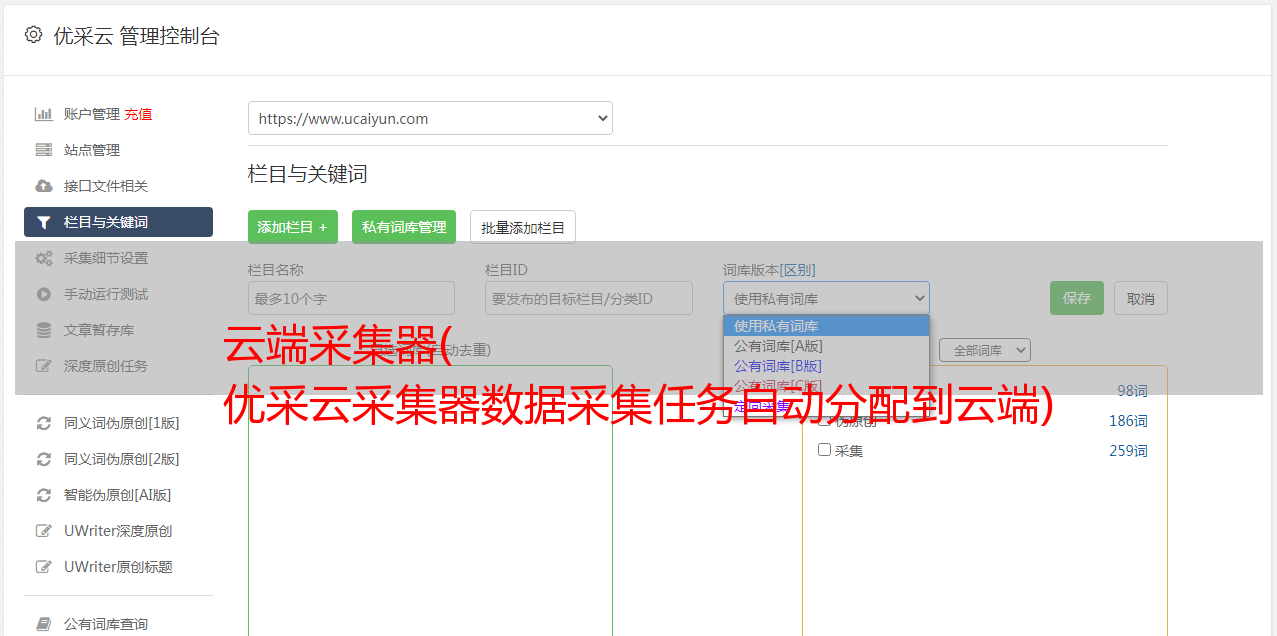Focus the 栏目名称 input field
Screen dimensions: 1277x636
click(351, 298)
